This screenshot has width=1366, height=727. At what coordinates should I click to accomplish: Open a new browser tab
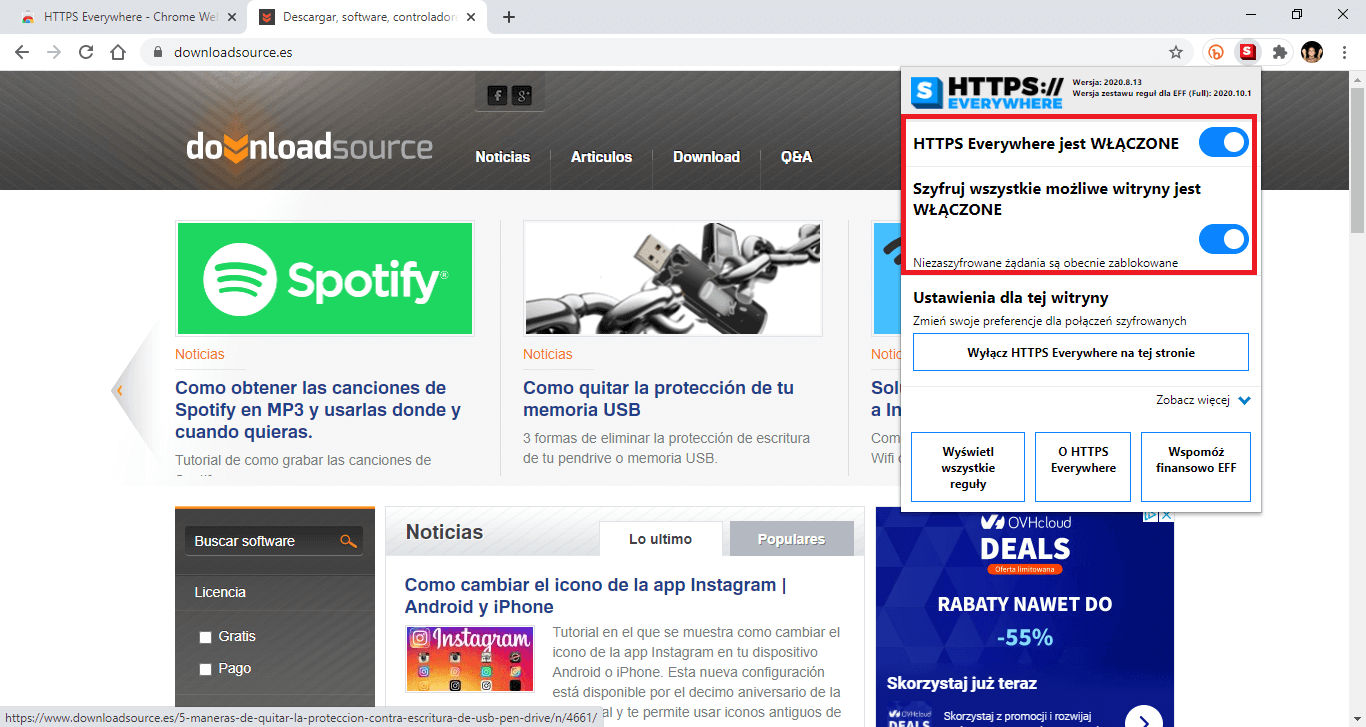(509, 17)
